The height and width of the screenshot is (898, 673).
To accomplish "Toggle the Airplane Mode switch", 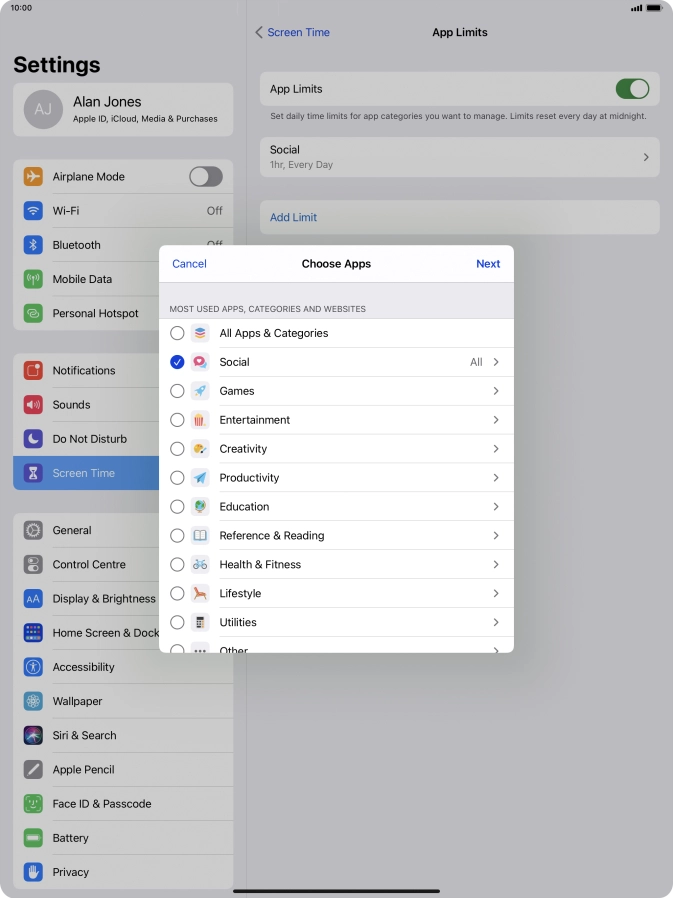I will (x=206, y=177).
